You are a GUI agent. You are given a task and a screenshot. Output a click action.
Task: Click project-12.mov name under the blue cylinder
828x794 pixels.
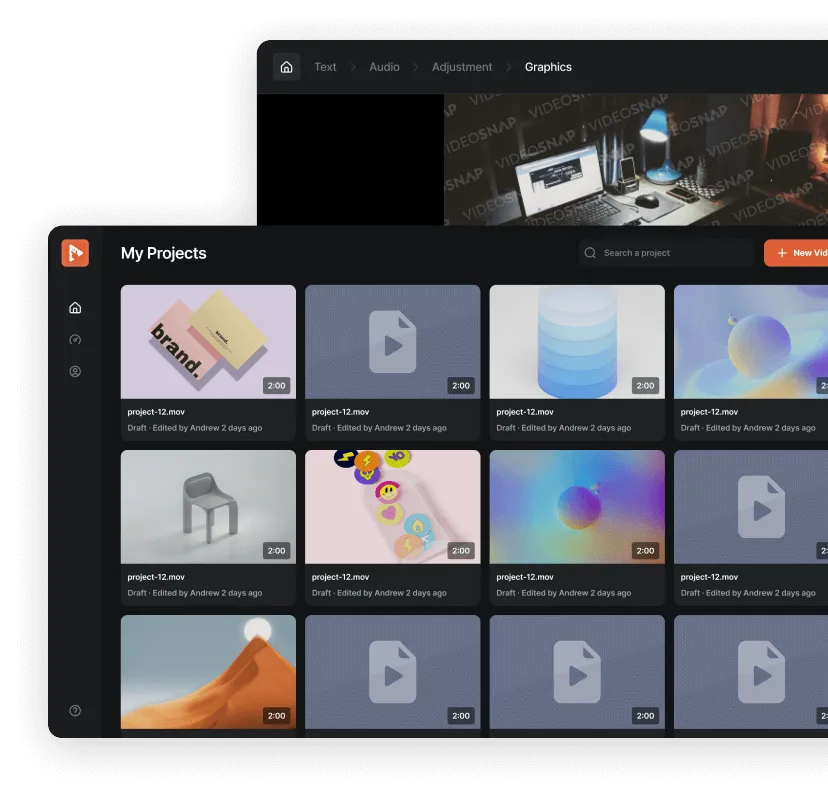[x=525, y=412]
